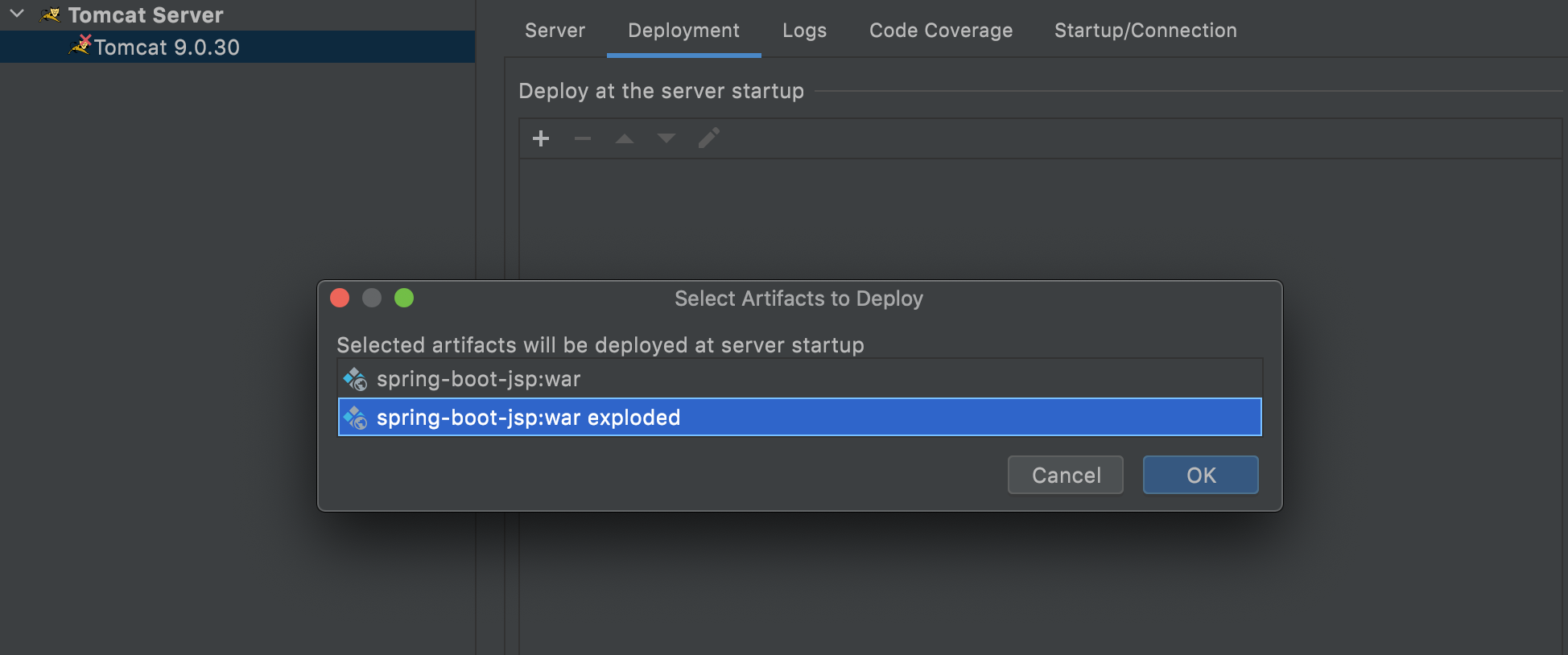Click the dialog title Select Artifacts to Deploy
The height and width of the screenshot is (655, 1568).
coord(798,299)
